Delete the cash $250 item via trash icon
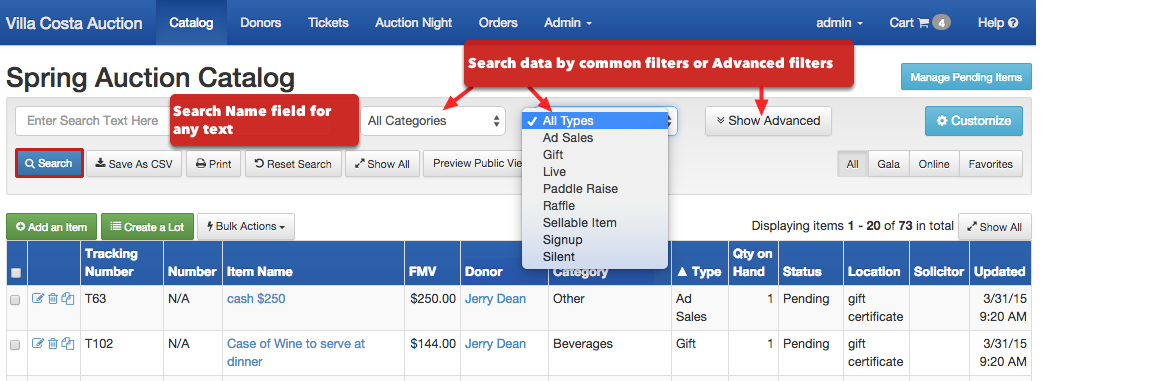The height and width of the screenshot is (381, 1171). [x=53, y=299]
